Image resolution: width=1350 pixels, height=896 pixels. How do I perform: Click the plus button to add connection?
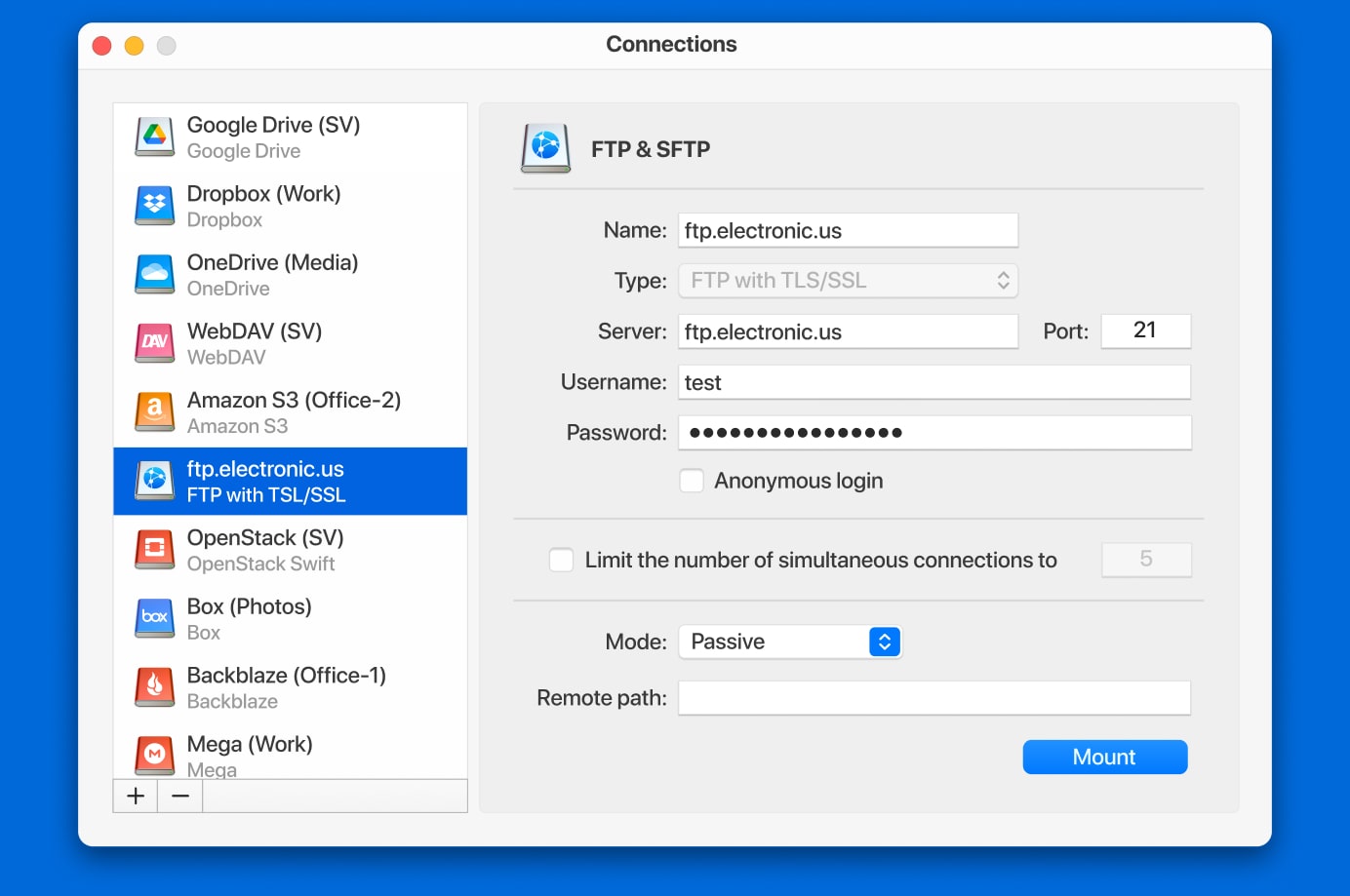click(136, 796)
